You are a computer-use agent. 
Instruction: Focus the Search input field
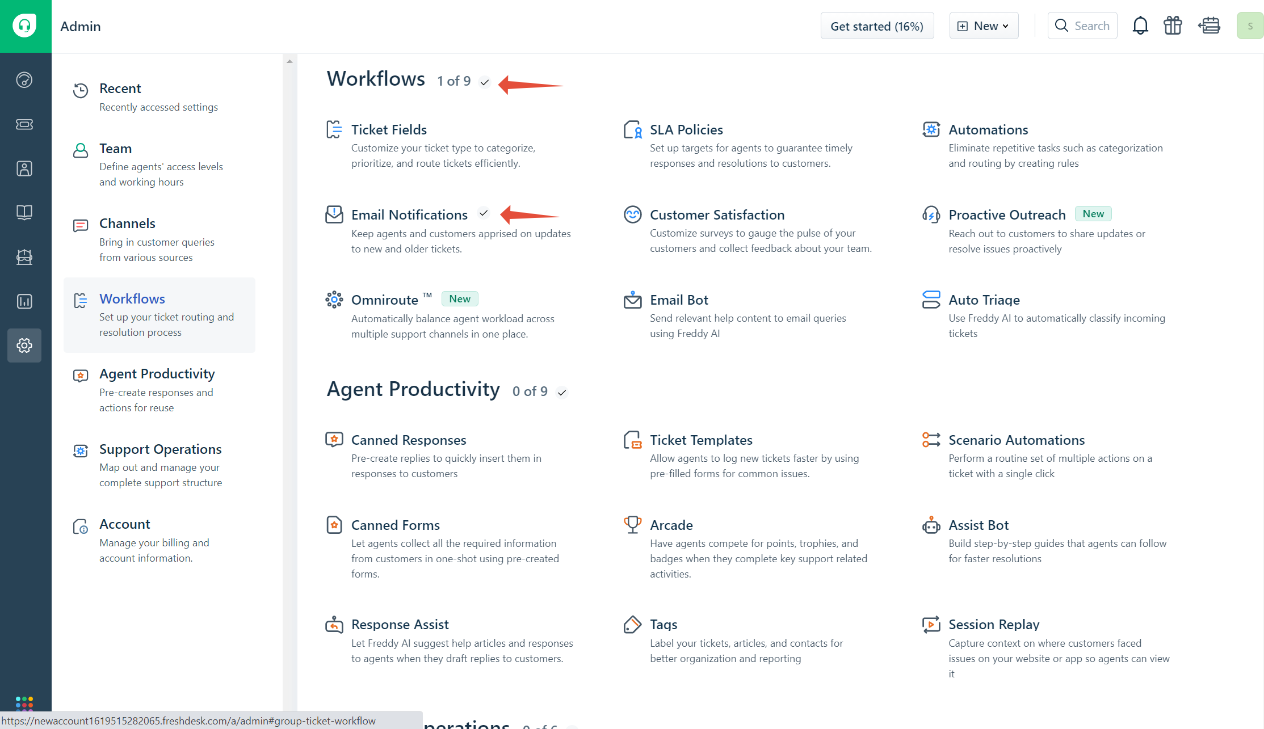(1082, 26)
